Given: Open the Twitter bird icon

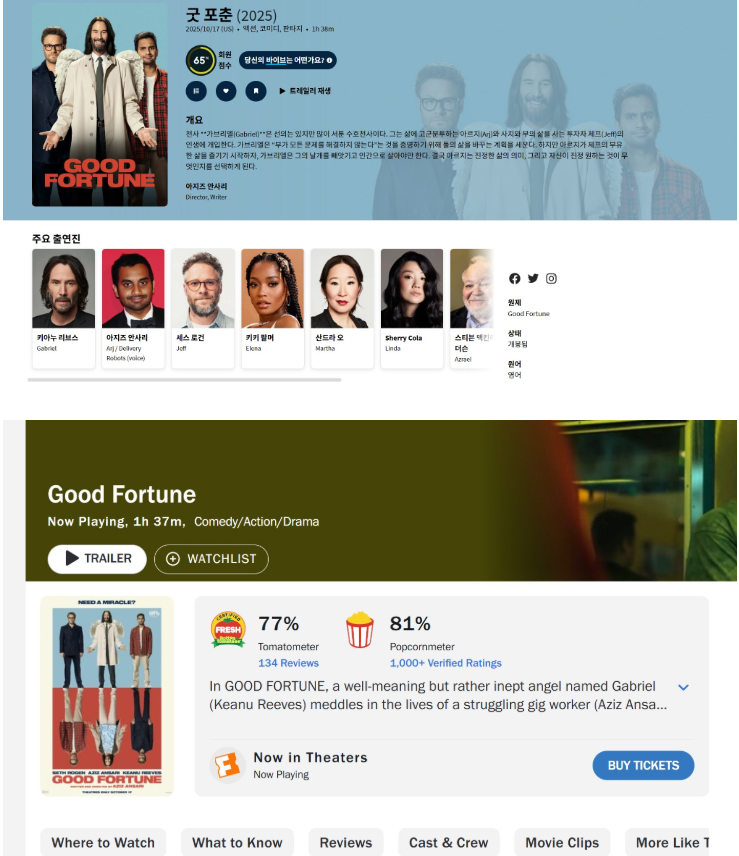Looking at the screenshot, I should click(x=533, y=278).
